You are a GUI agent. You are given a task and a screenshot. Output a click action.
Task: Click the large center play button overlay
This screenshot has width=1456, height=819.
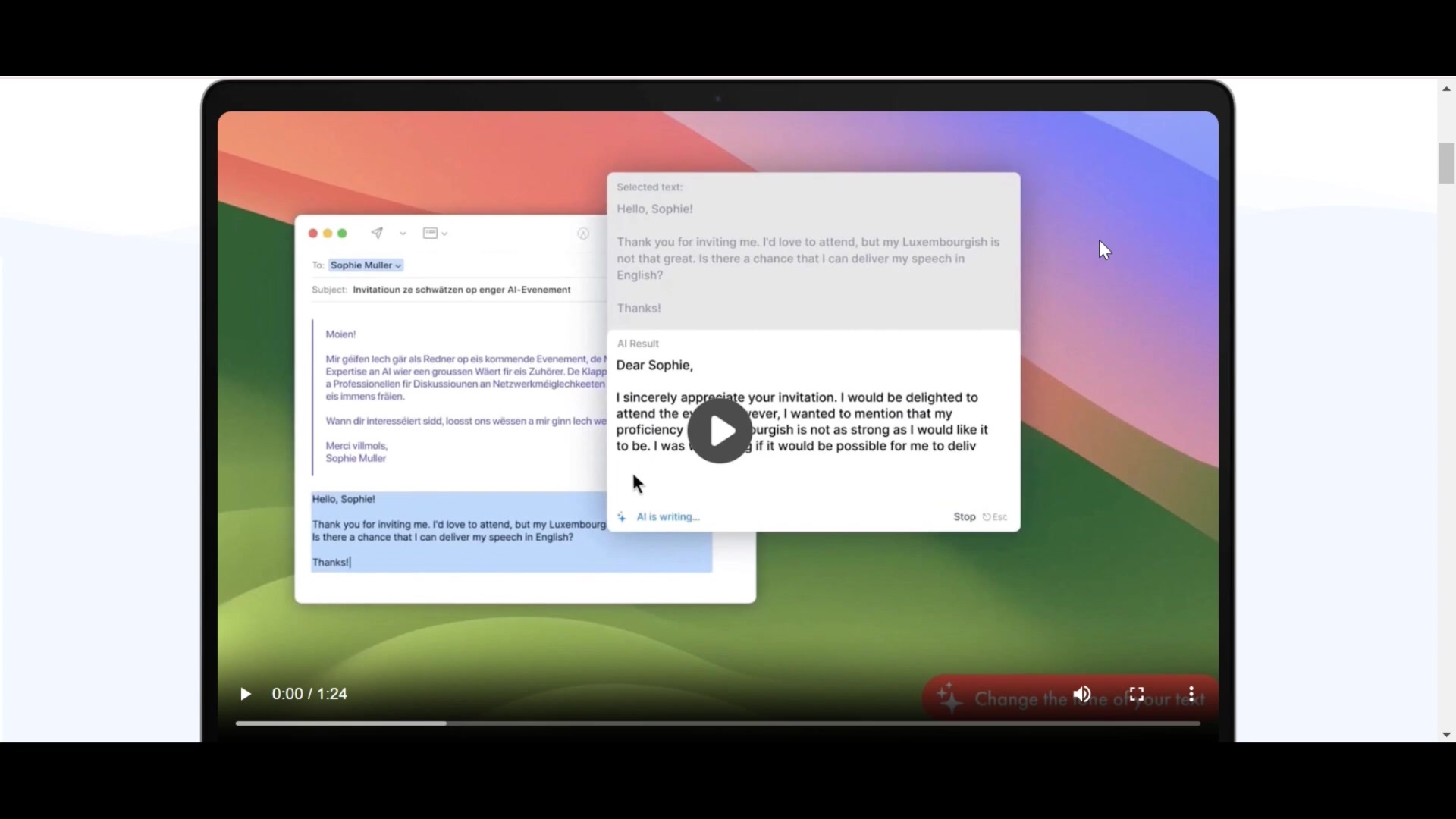click(x=720, y=431)
